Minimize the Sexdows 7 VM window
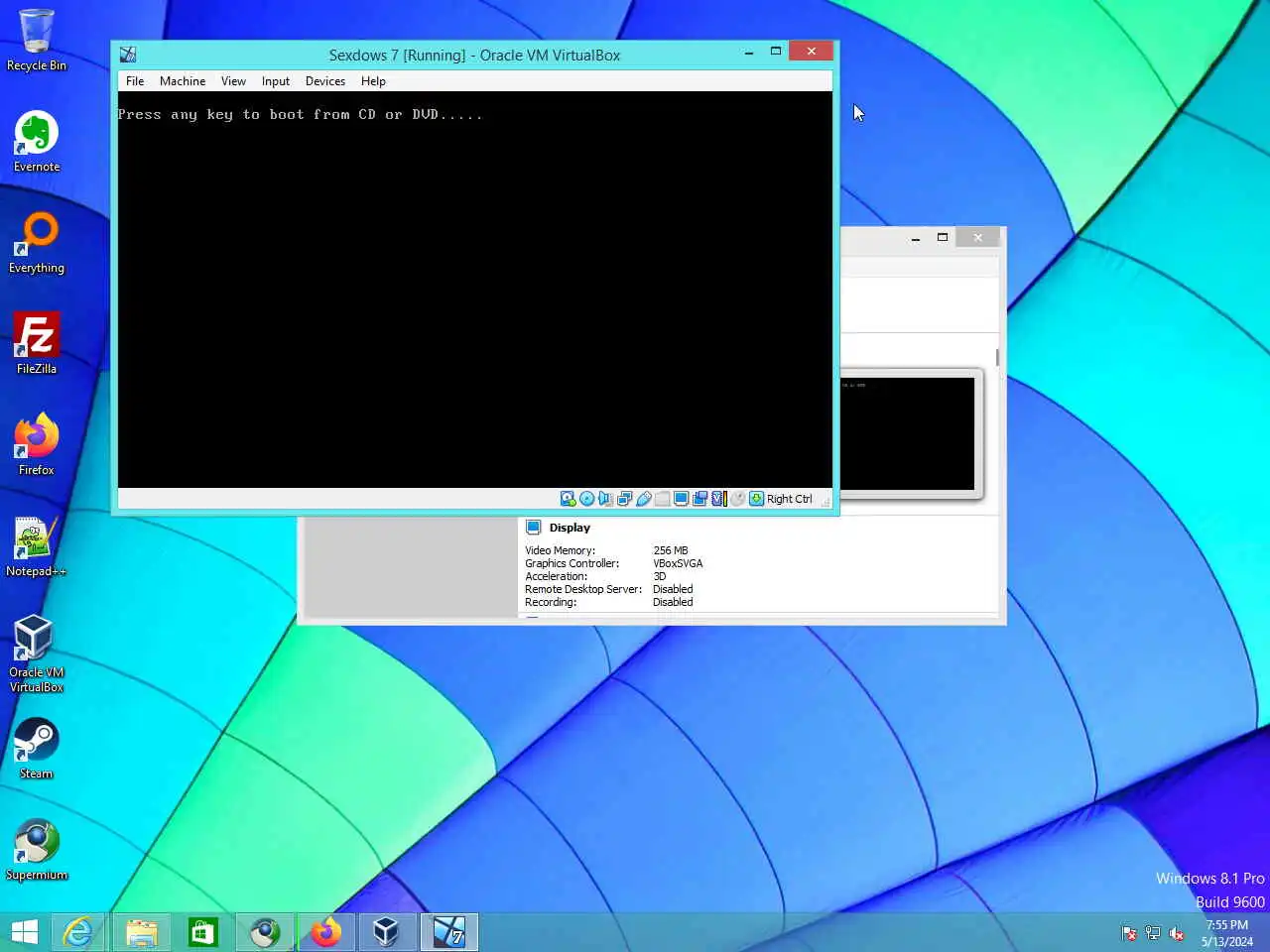This screenshot has height=952, width=1270. tap(749, 52)
